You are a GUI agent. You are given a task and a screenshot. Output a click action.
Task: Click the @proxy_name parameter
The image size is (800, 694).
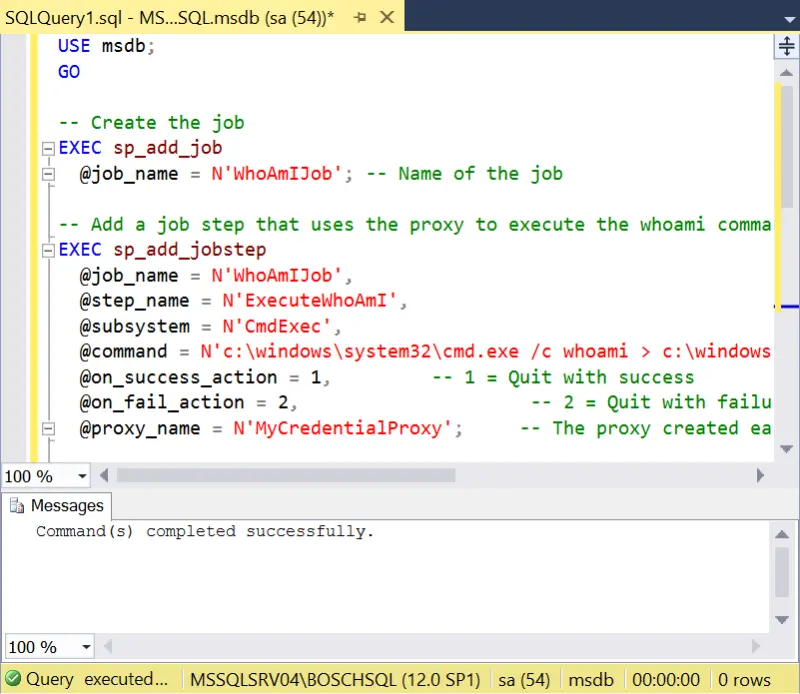tap(140, 429)
